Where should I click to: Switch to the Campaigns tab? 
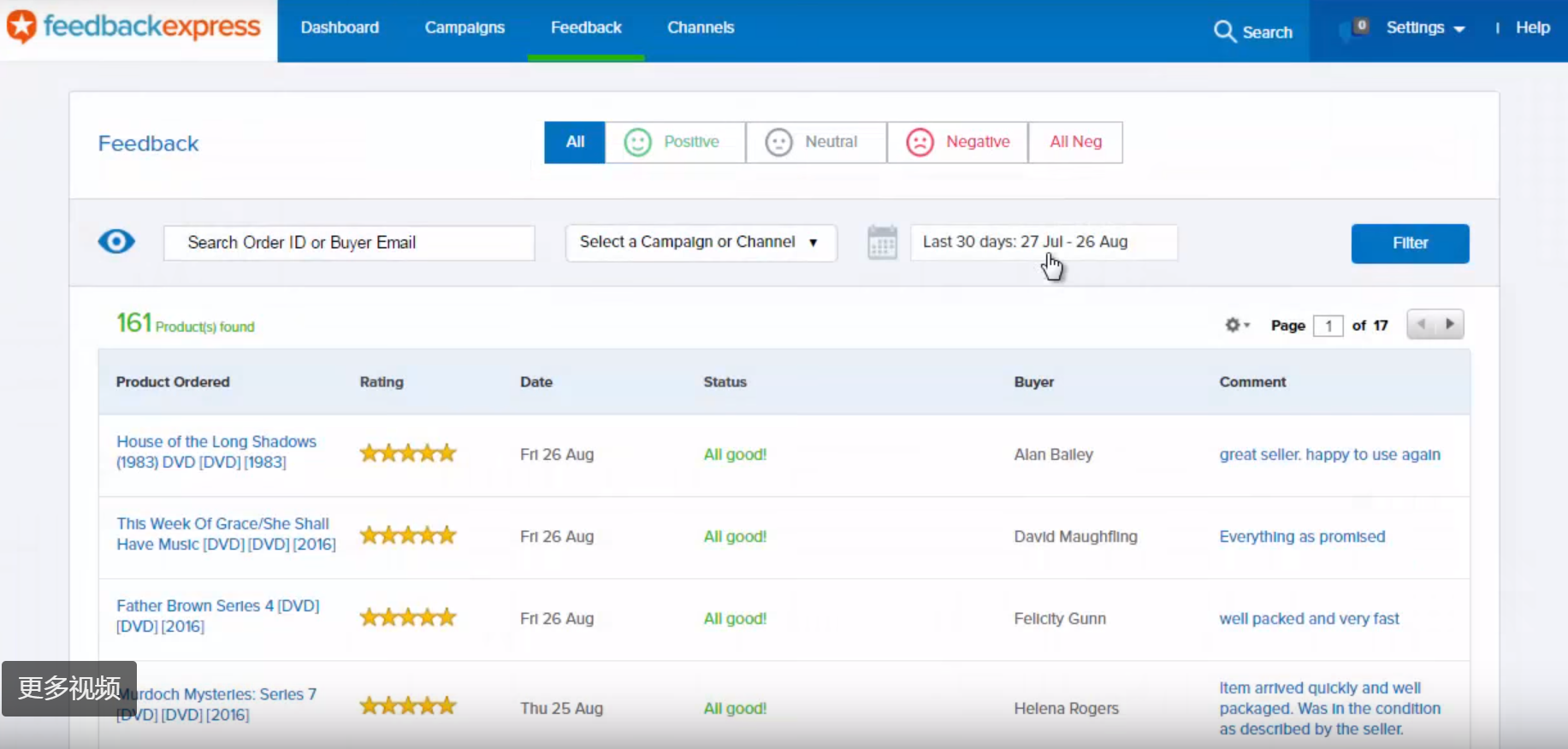coord(464,28)
